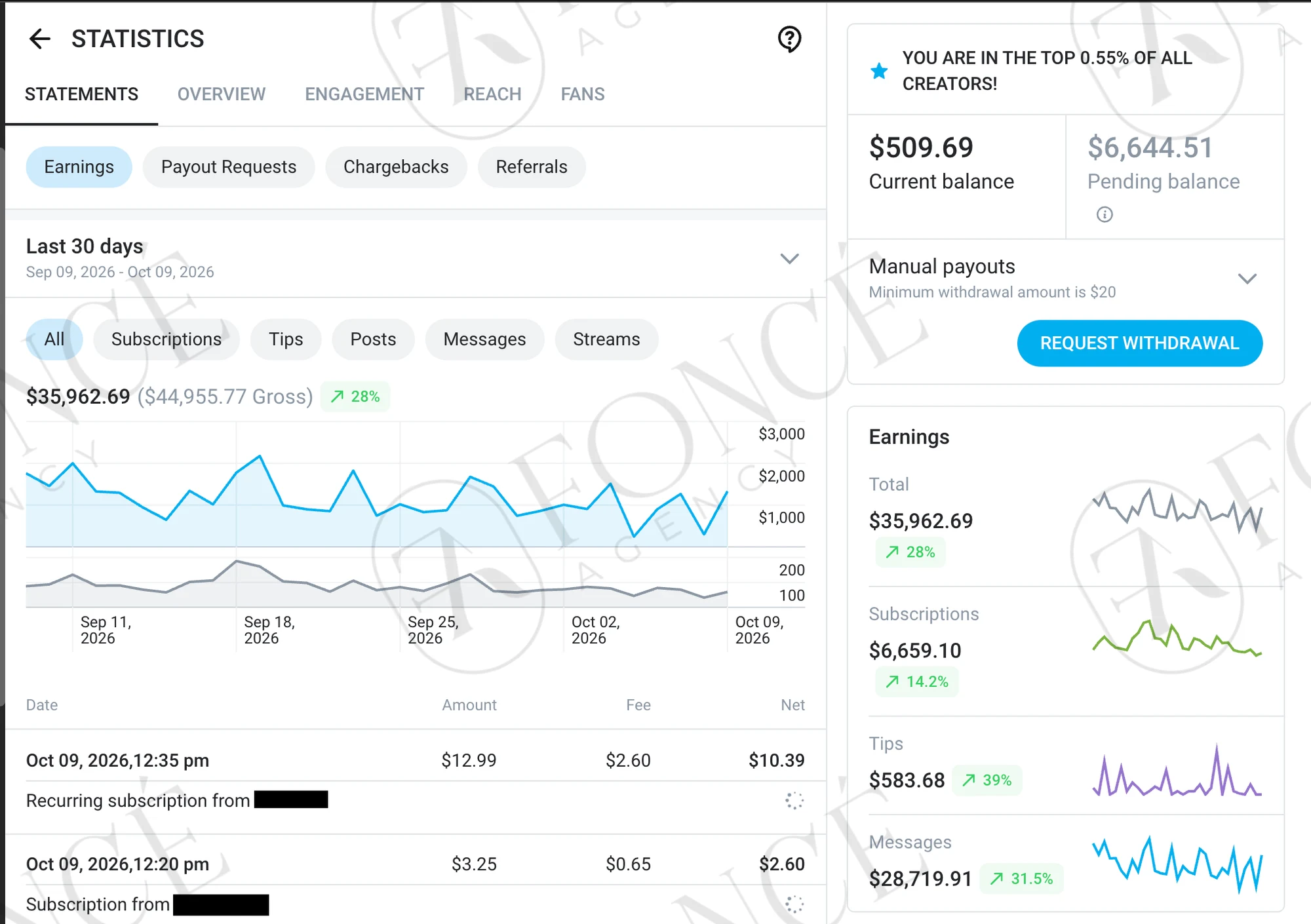Open the Reach tab

tap(492, 94)
